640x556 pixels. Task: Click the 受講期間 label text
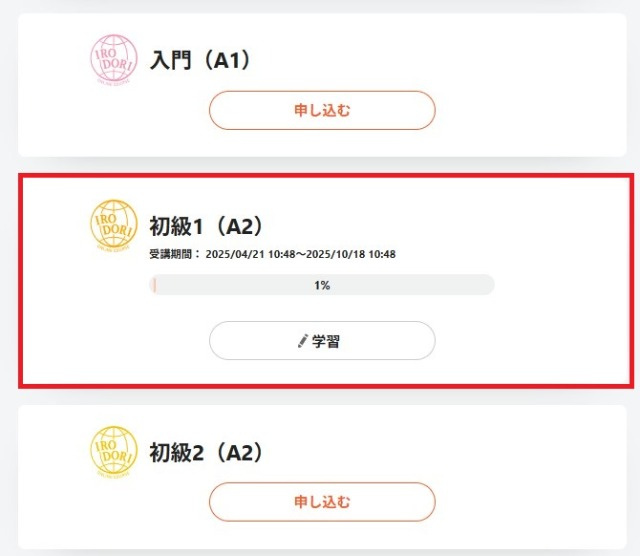click(x=170, y=254)
